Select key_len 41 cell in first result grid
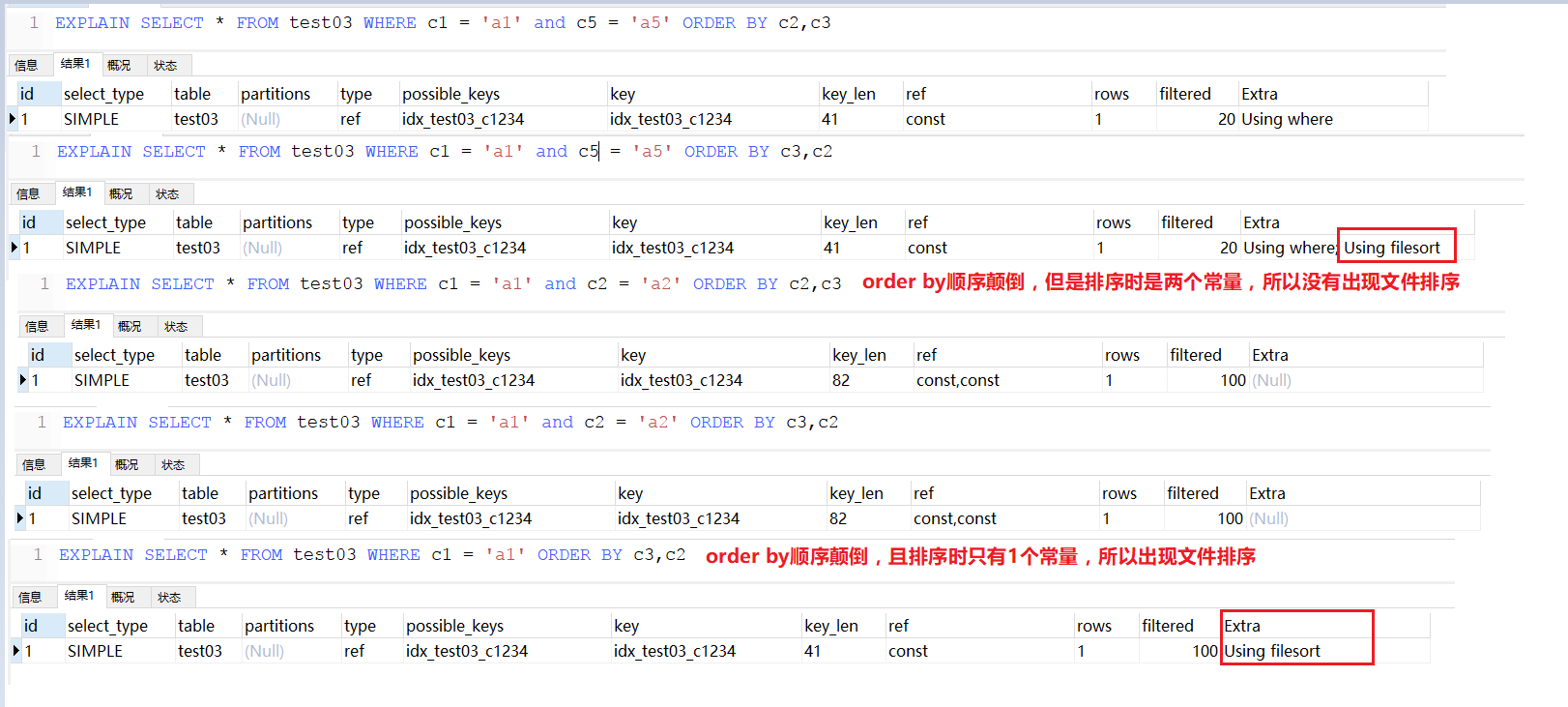Image resolution: width=1568 pixels, height=707 pixels. point(859,119)
